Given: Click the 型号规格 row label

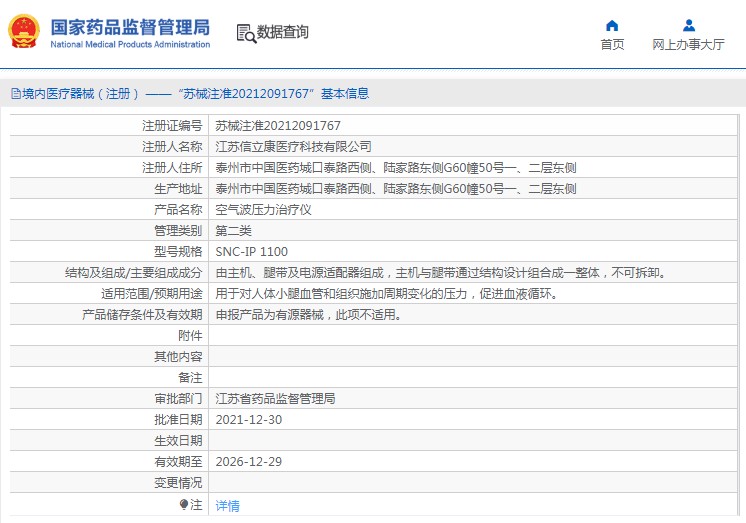Looking at the screenshot, I should (x=178, y=251).
